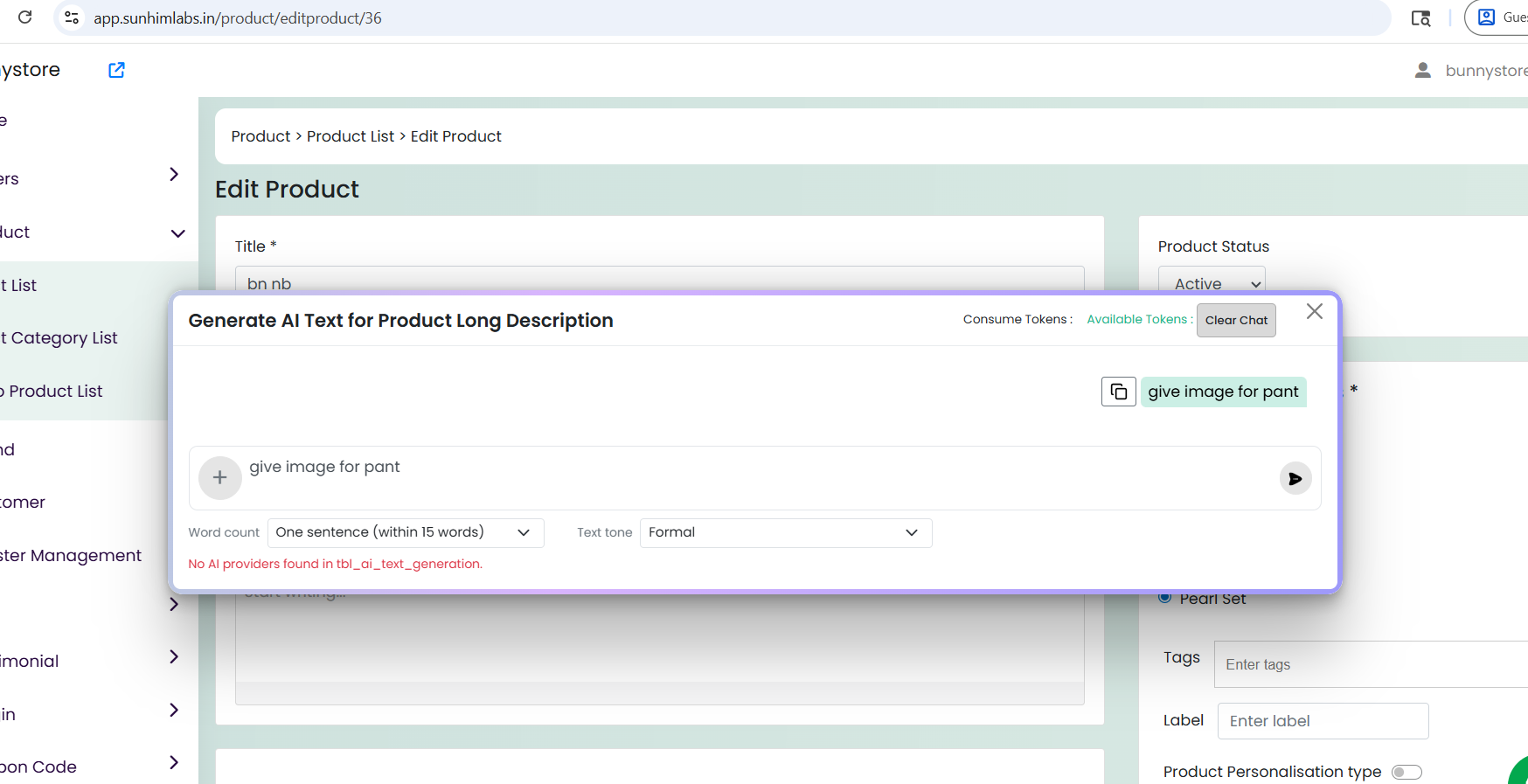Viewport: 1528px width, 784px height.
Task: Open the store in a new tab using the external link icon
Action: point(116,70)
